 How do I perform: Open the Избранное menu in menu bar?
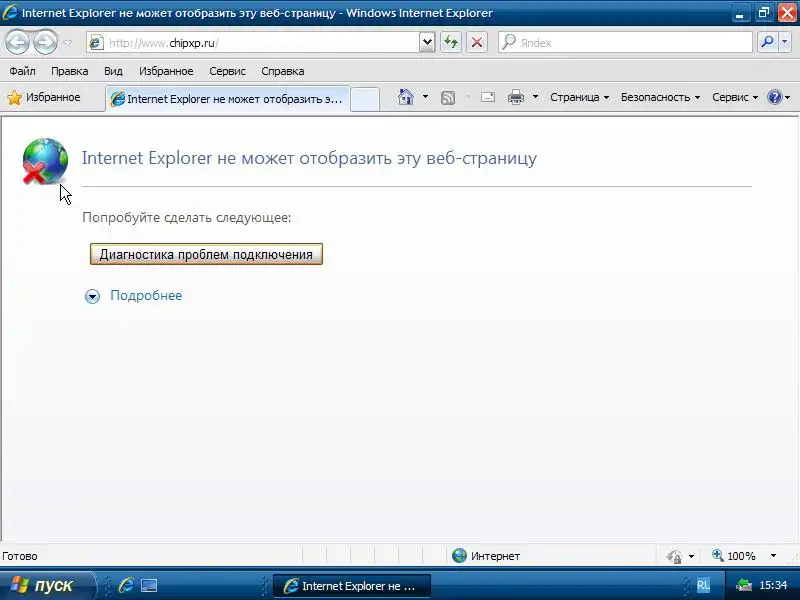tap(166, 71)
